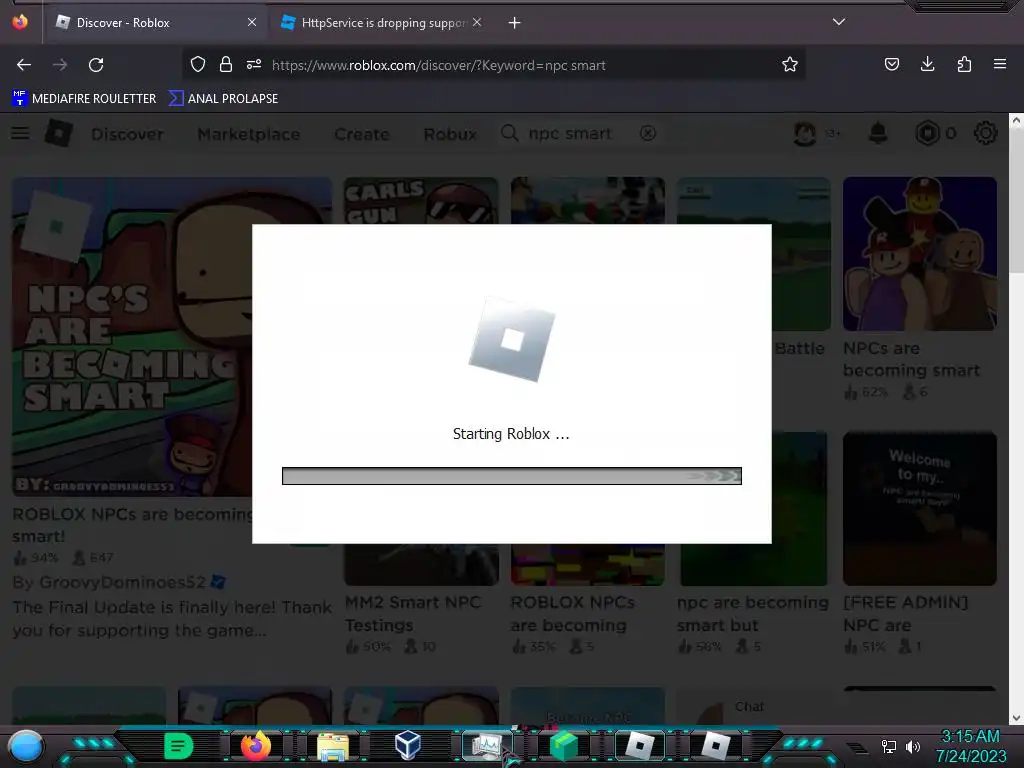This screenshot has height=768, width=1024.
Task: Open the VirtualBox taskbar icon
Action: coord(408,745)
